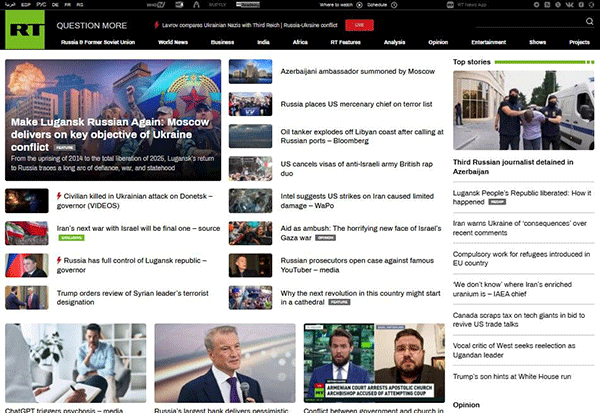This screenshot has width=600, height=413.
Task: Open Azerbaijani ambassador summoned by Moscow
Action: tap(357, 72)
